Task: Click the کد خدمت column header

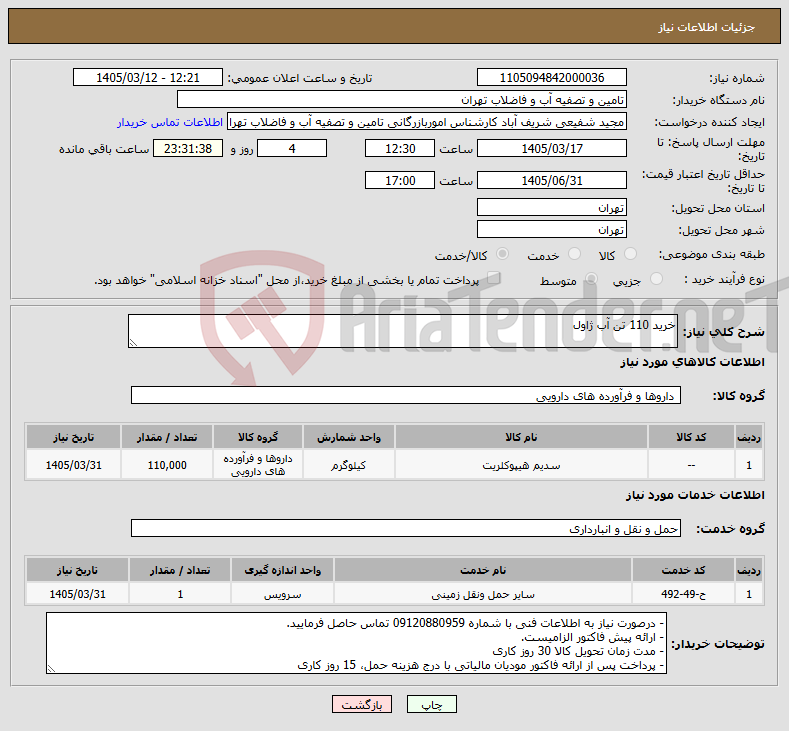Action: point(683,571)
